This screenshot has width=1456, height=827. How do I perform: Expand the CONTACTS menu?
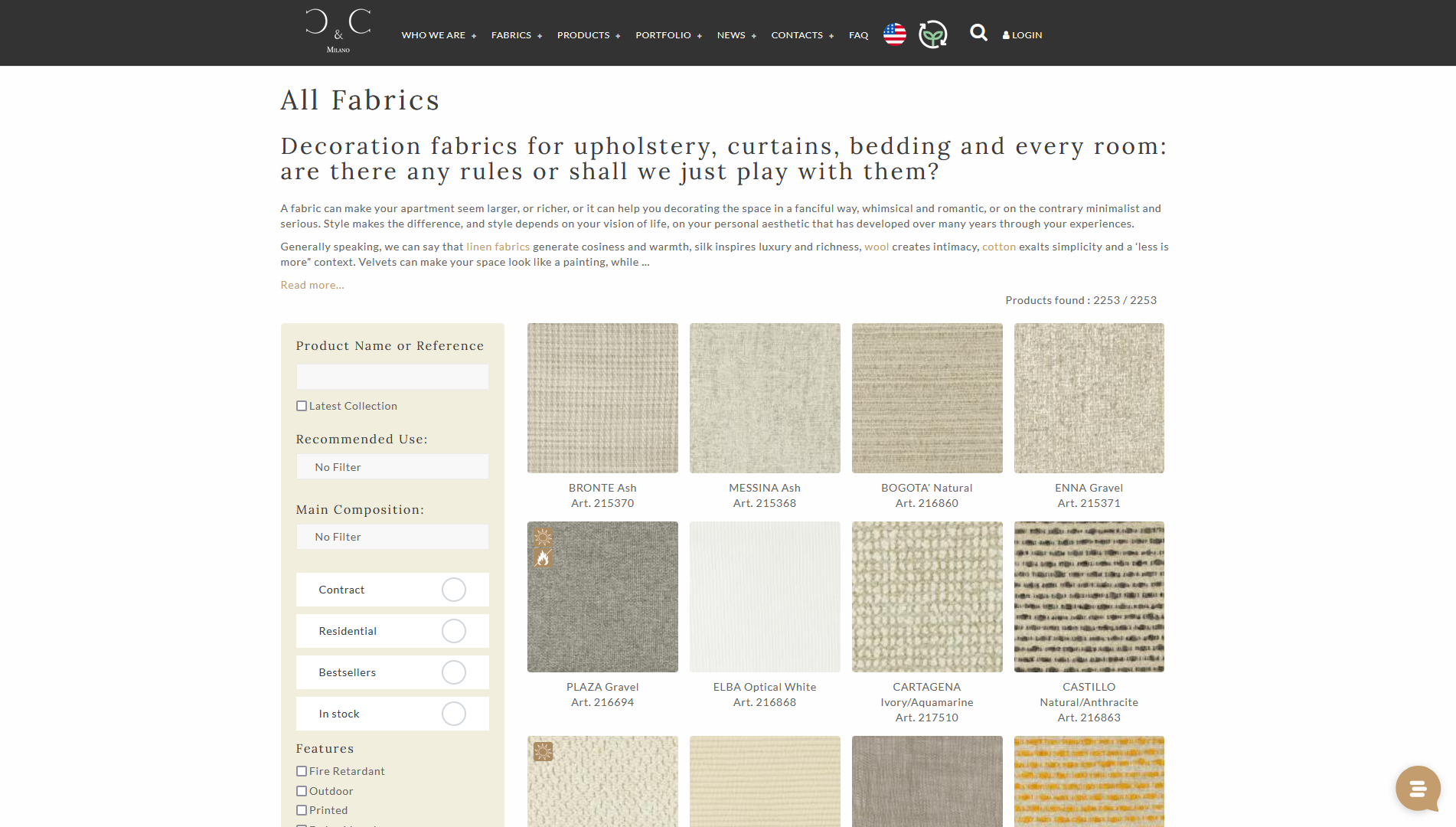(x=802, y=35)
